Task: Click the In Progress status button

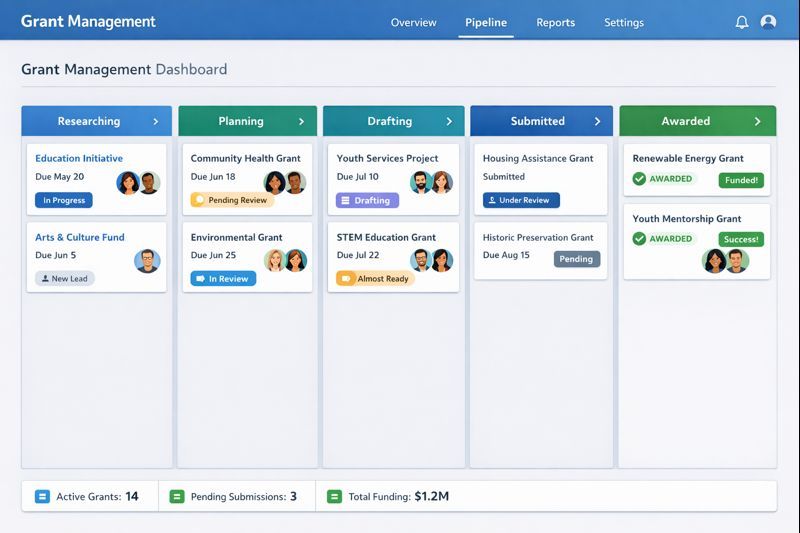Action: point(64,200)
